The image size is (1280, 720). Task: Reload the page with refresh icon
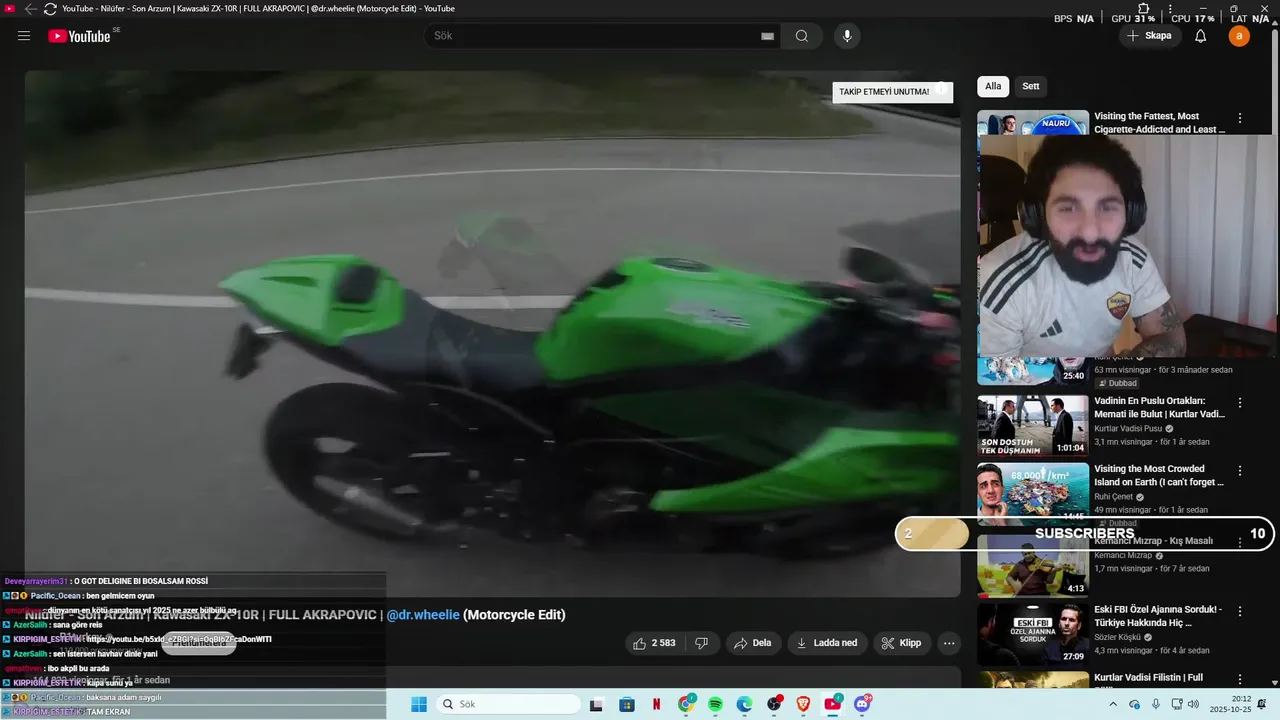tap(50, 9)
